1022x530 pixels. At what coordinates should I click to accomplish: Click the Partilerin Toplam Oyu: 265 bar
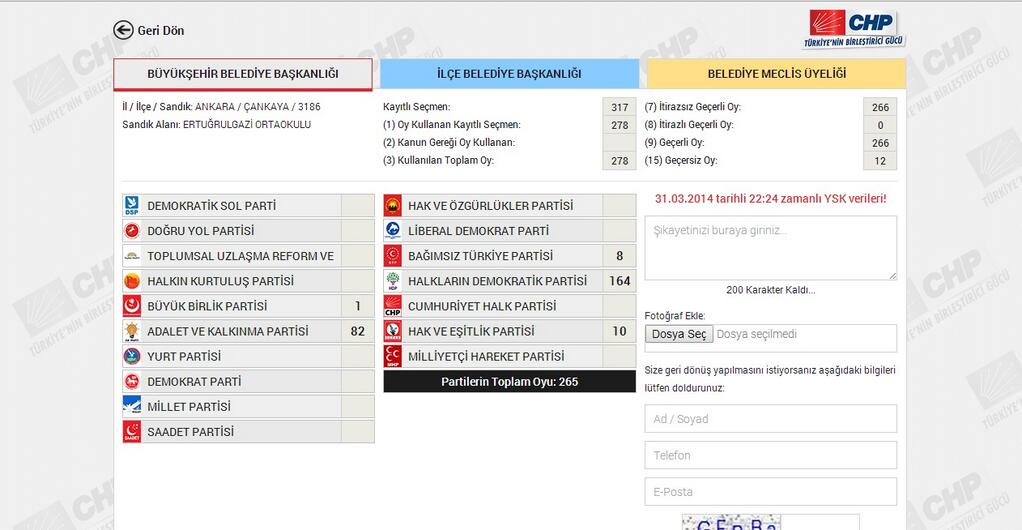(x=510, y=381)
